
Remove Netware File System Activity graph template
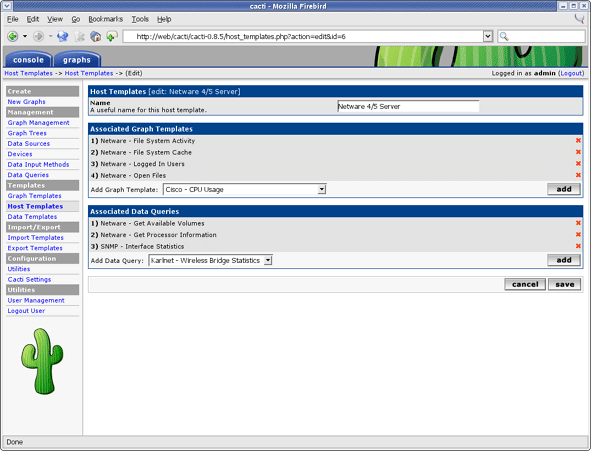coord(578,141)
